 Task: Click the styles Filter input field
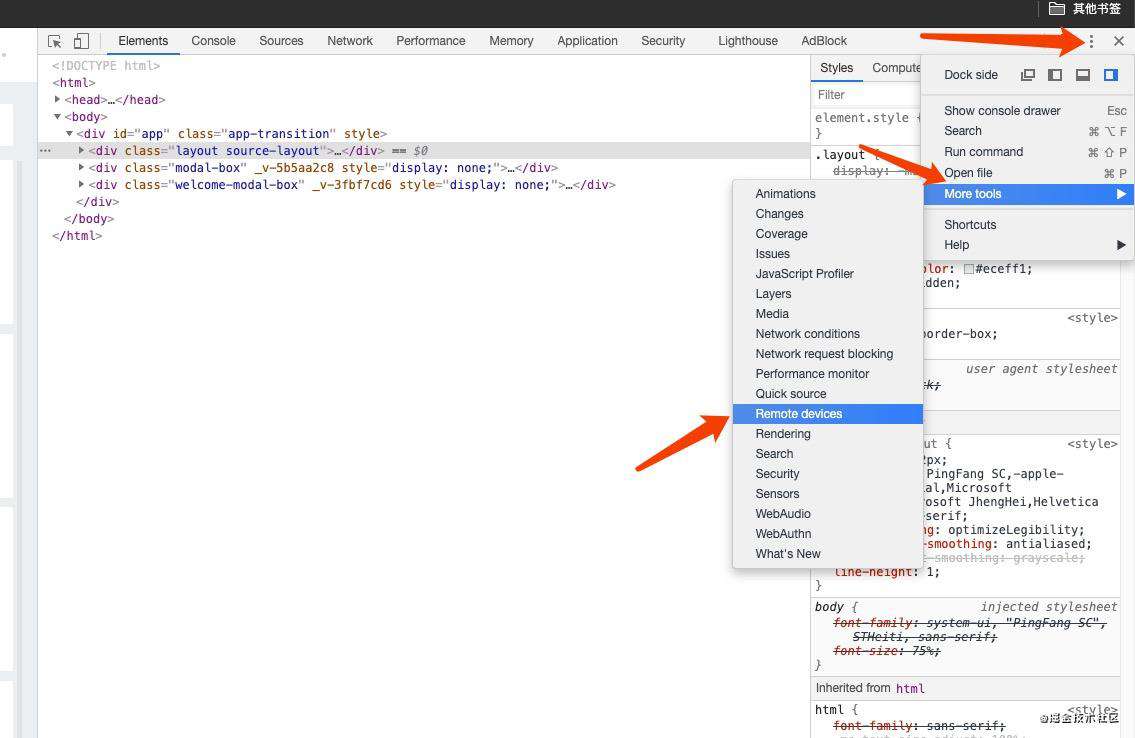pyautogui.click(x=866, y=95)
